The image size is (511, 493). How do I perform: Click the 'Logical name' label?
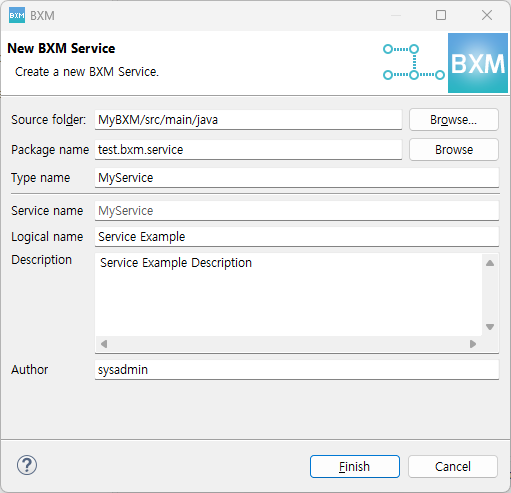pyautogui.click(x=47, y=237)
